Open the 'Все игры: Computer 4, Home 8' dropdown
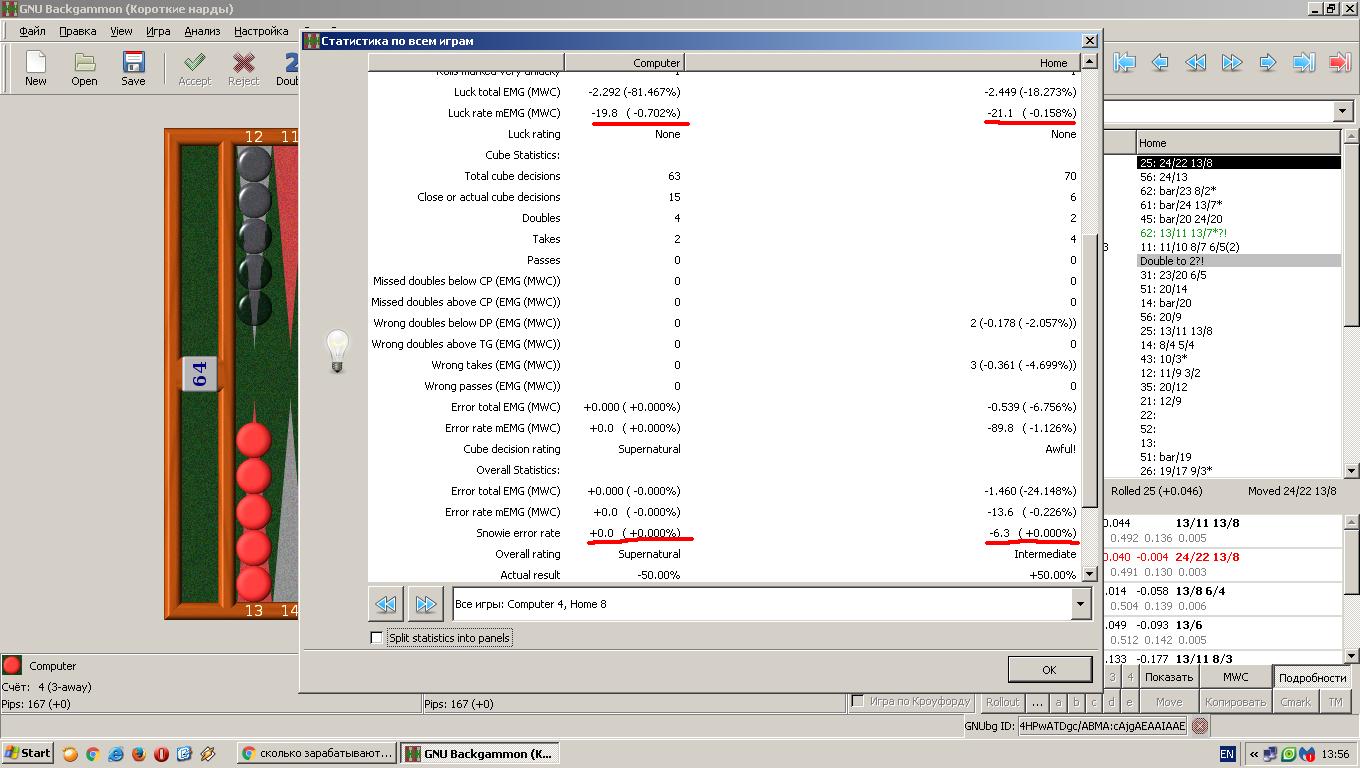 pos(1080,604)
